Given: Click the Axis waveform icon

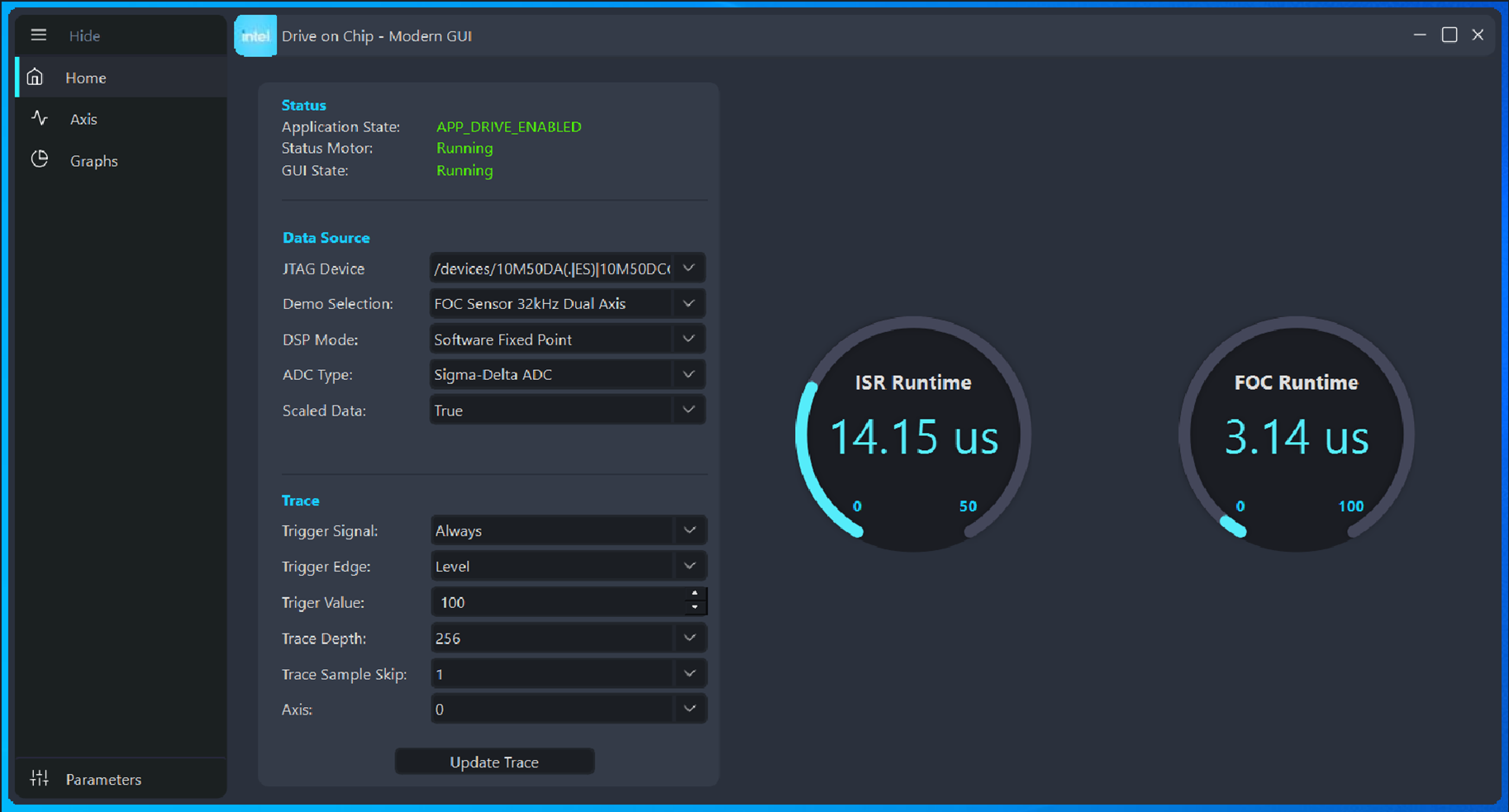Looking at the screenshot, I should [x=39, y=118].
